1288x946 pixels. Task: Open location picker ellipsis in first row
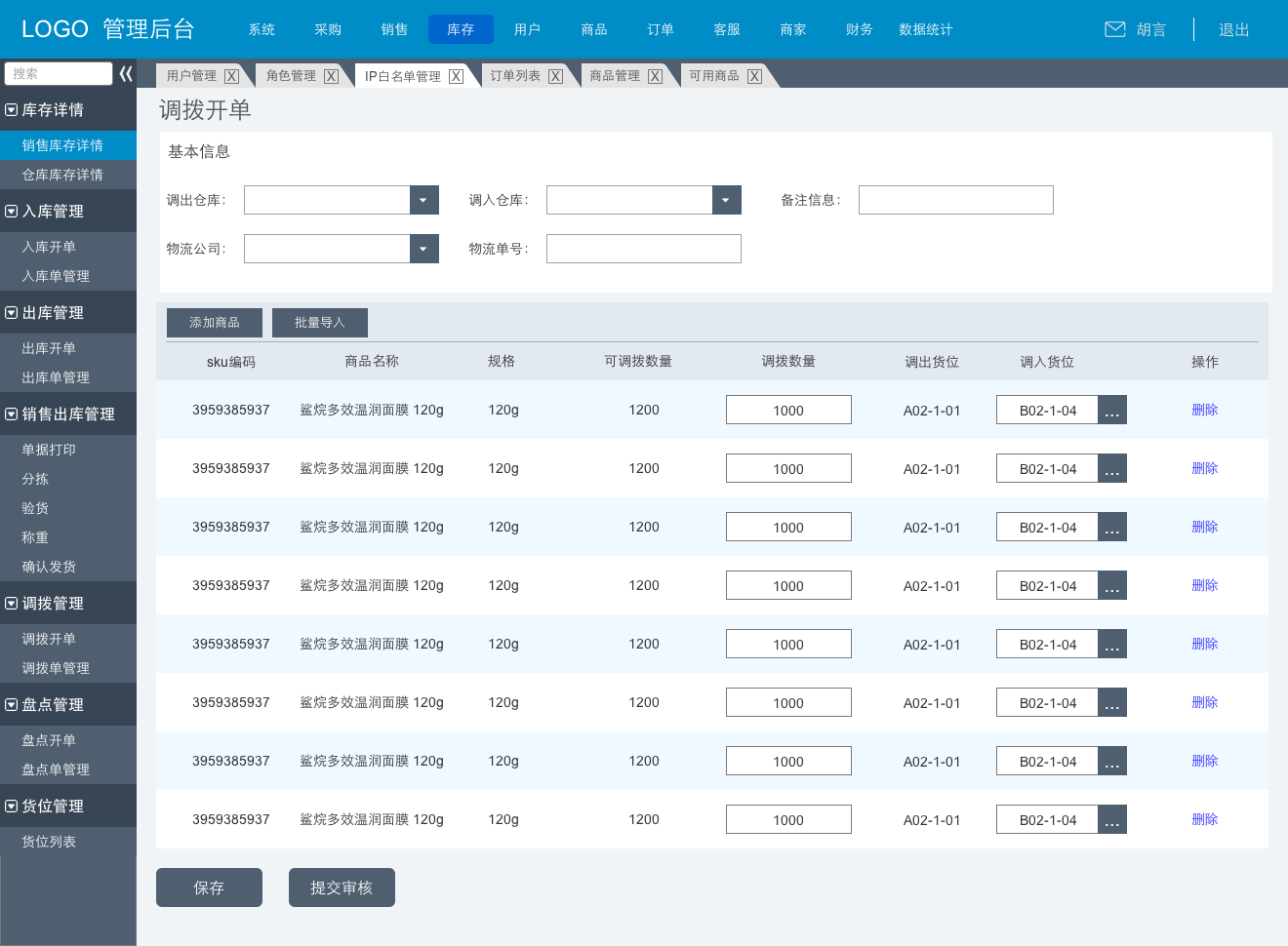coord(1112,410)
